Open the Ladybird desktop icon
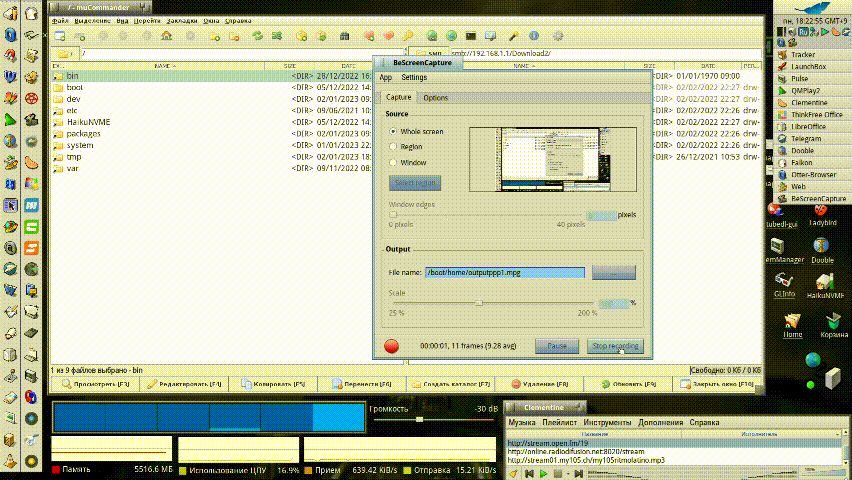 click(822, 212)
